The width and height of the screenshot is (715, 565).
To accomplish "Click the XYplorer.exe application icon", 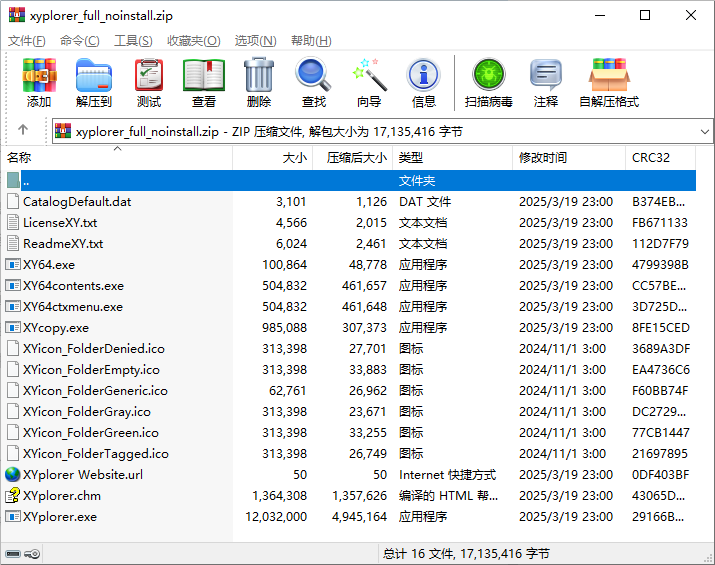I will 13,517.
